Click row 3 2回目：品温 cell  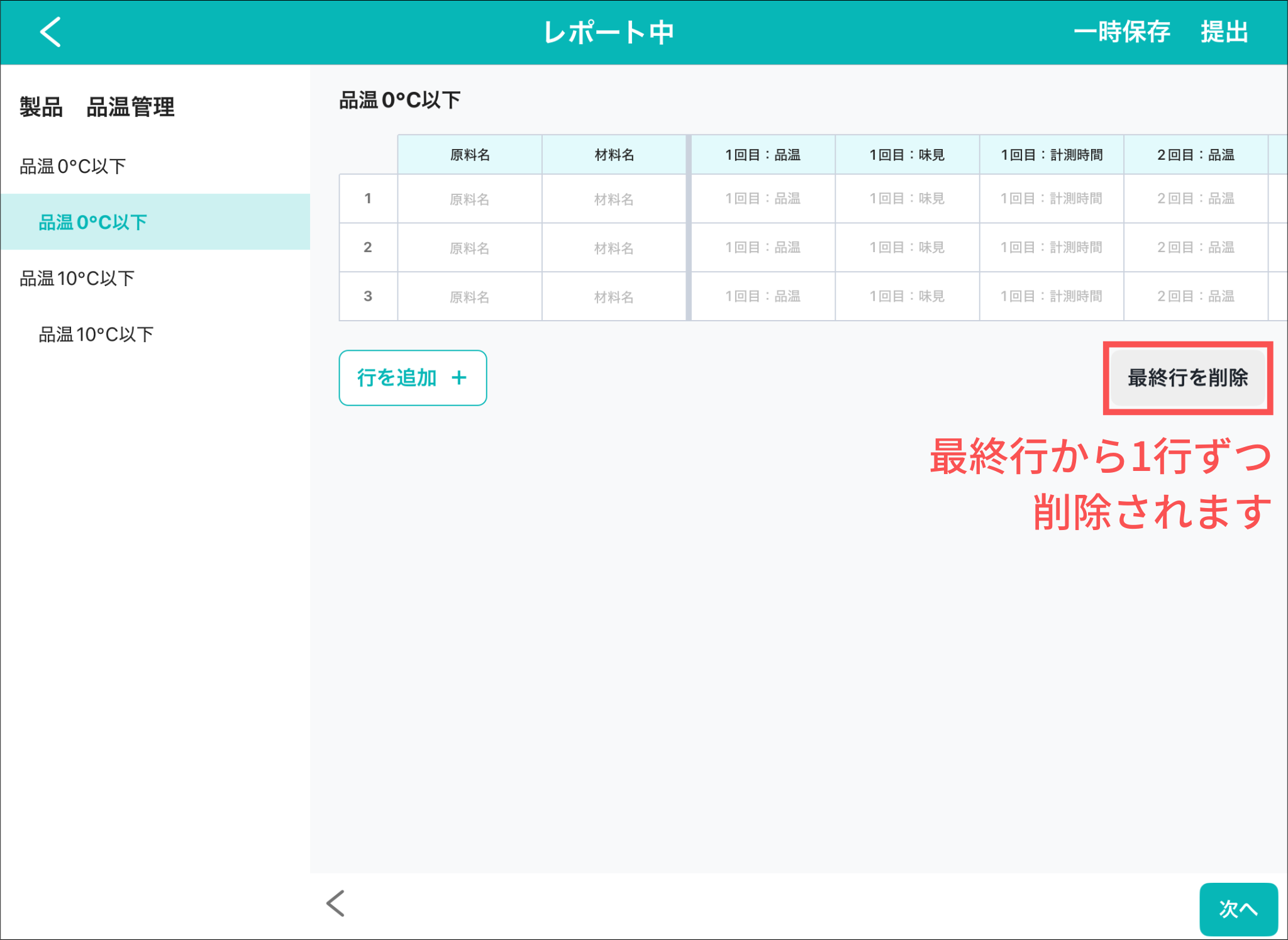(x=1196, y=296)
